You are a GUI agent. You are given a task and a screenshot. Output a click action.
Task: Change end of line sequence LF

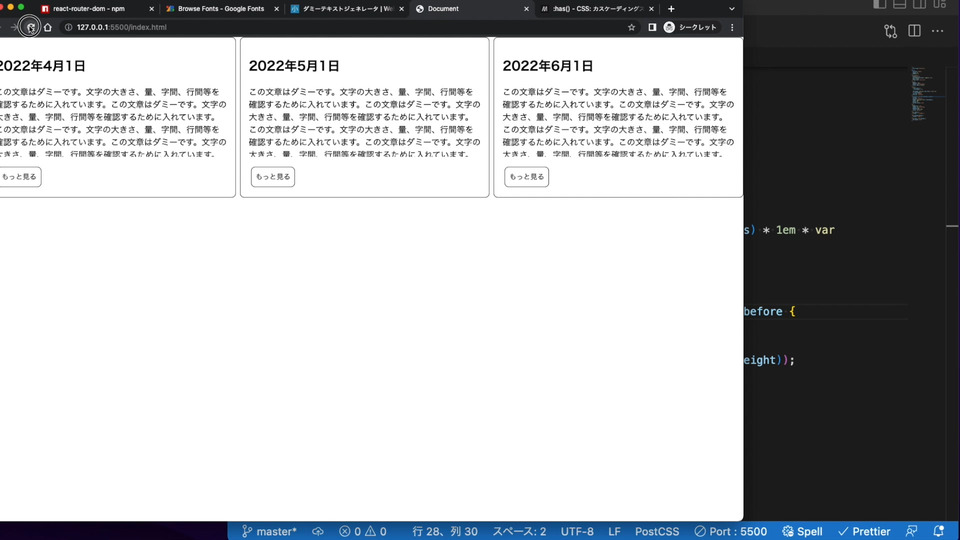point(614,531)
